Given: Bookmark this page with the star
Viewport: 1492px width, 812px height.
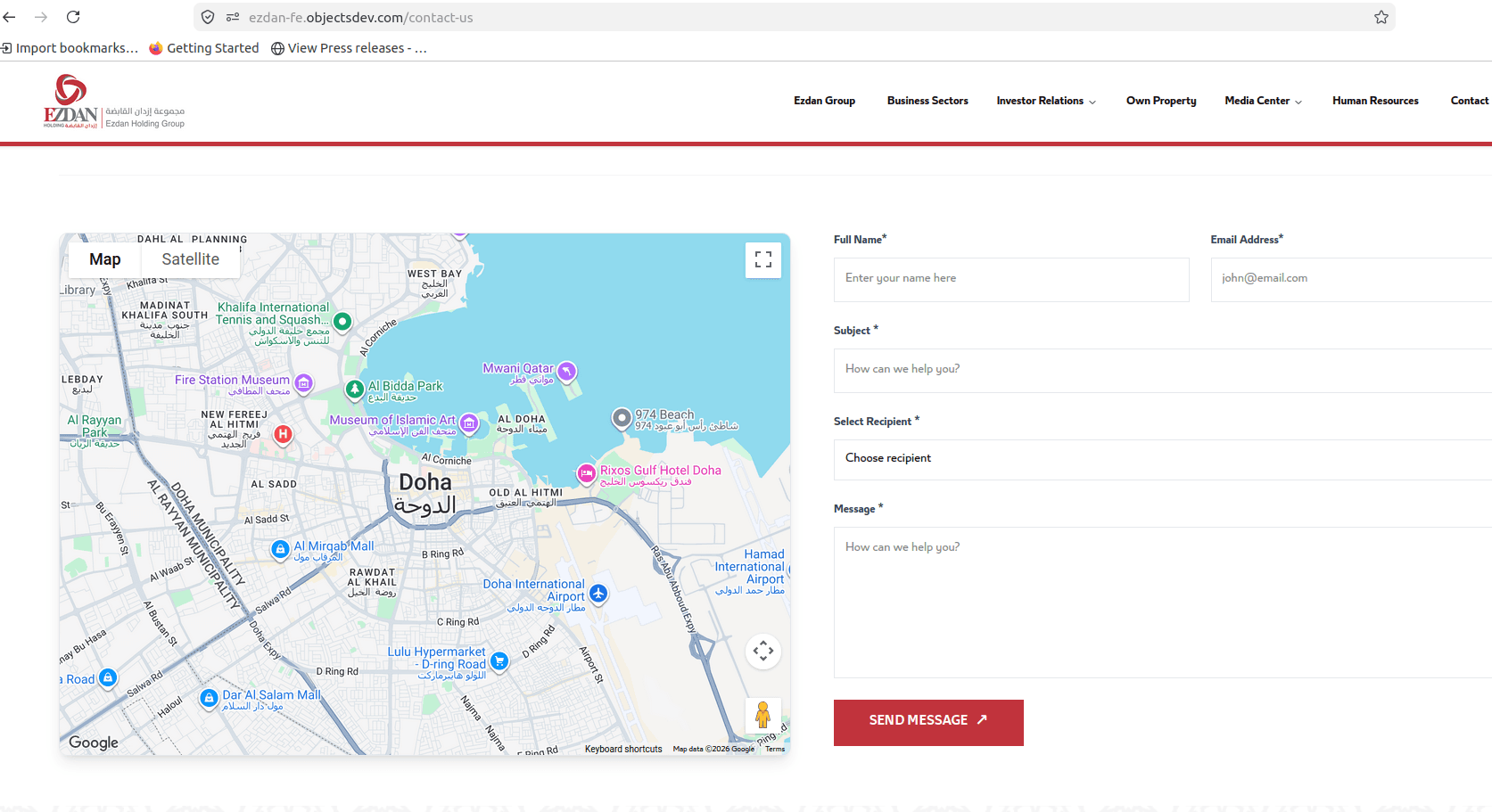Looking at the screenshot, I should click(x=1381, y=17).
